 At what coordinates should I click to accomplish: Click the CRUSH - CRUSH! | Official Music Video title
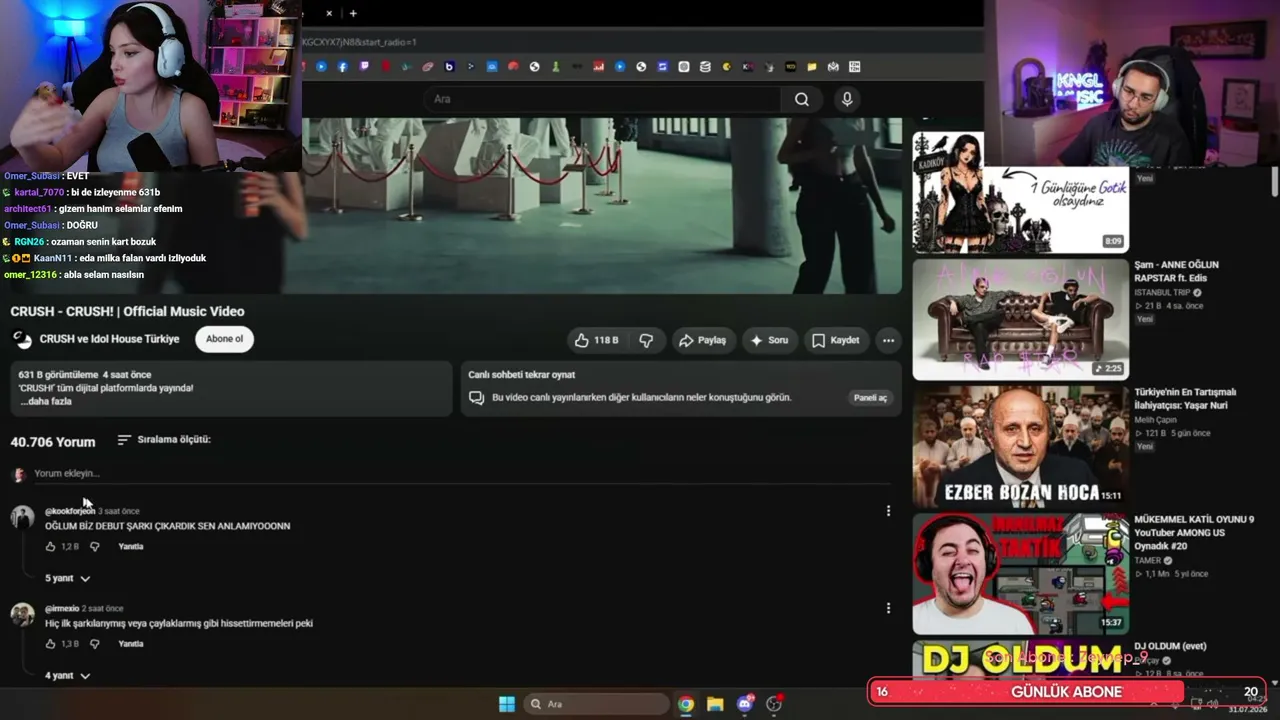tap(128, 311)
